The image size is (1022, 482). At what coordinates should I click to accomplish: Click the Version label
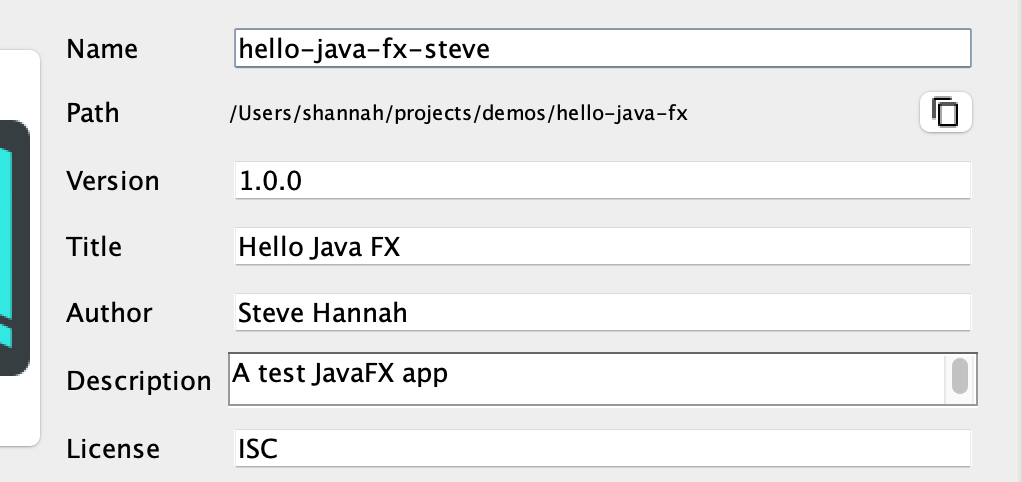tap(112, 180)
